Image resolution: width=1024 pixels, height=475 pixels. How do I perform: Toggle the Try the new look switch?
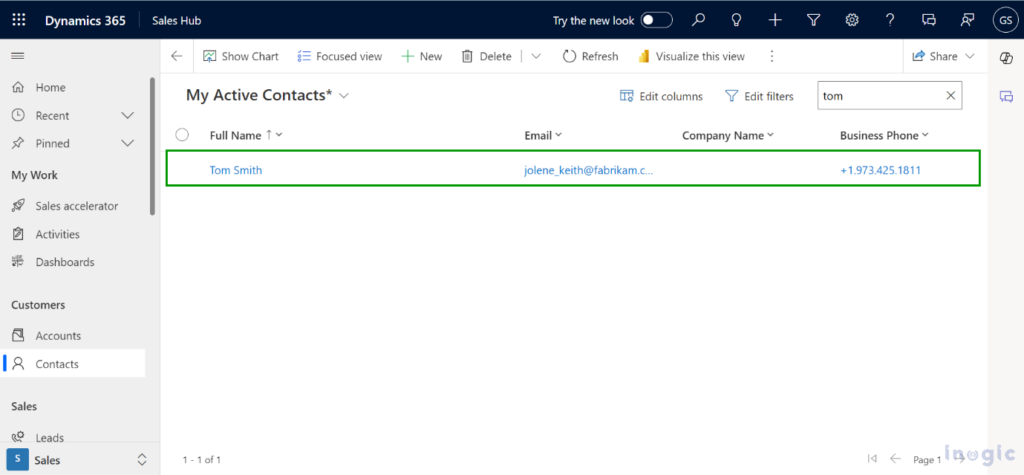point(656,20)
